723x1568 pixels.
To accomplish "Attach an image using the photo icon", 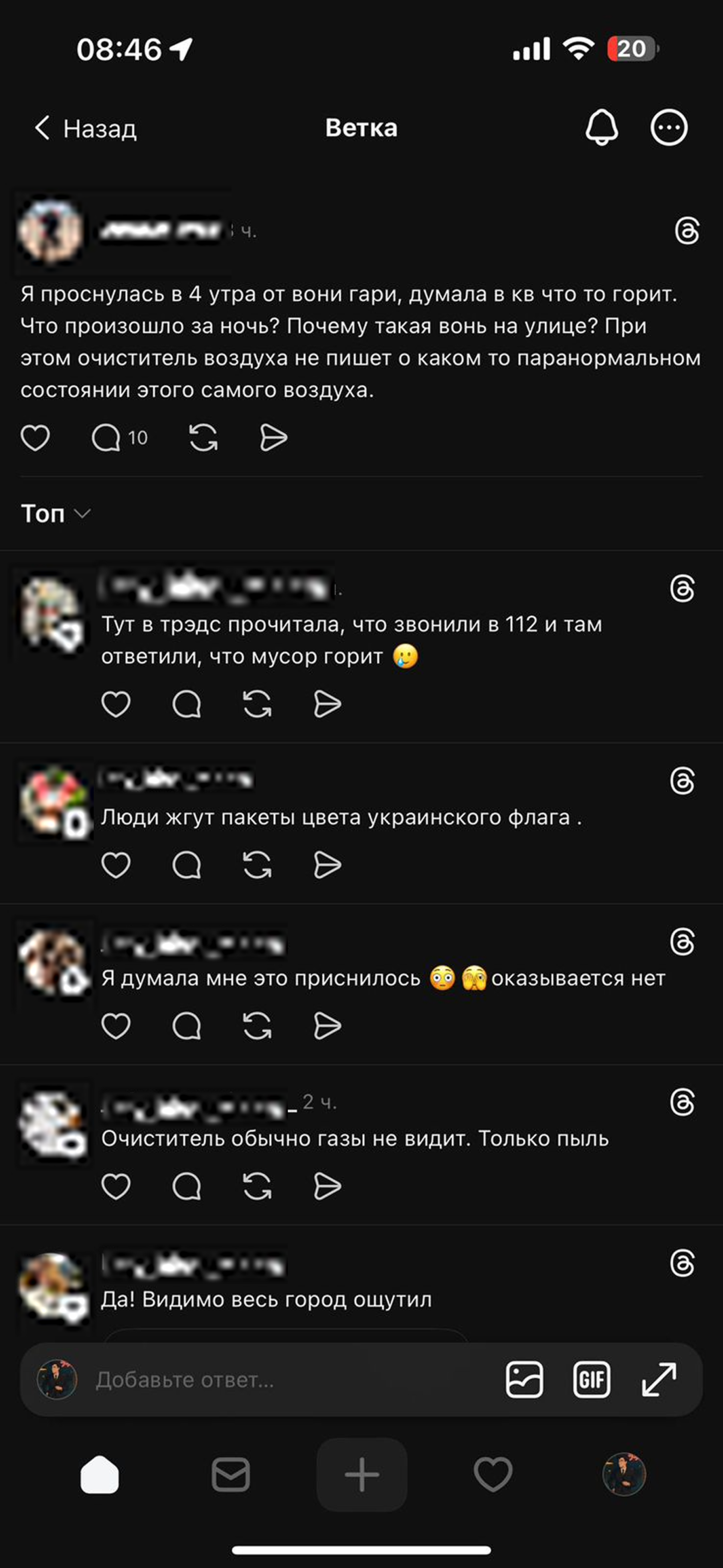I will (x=524, y=1380).
